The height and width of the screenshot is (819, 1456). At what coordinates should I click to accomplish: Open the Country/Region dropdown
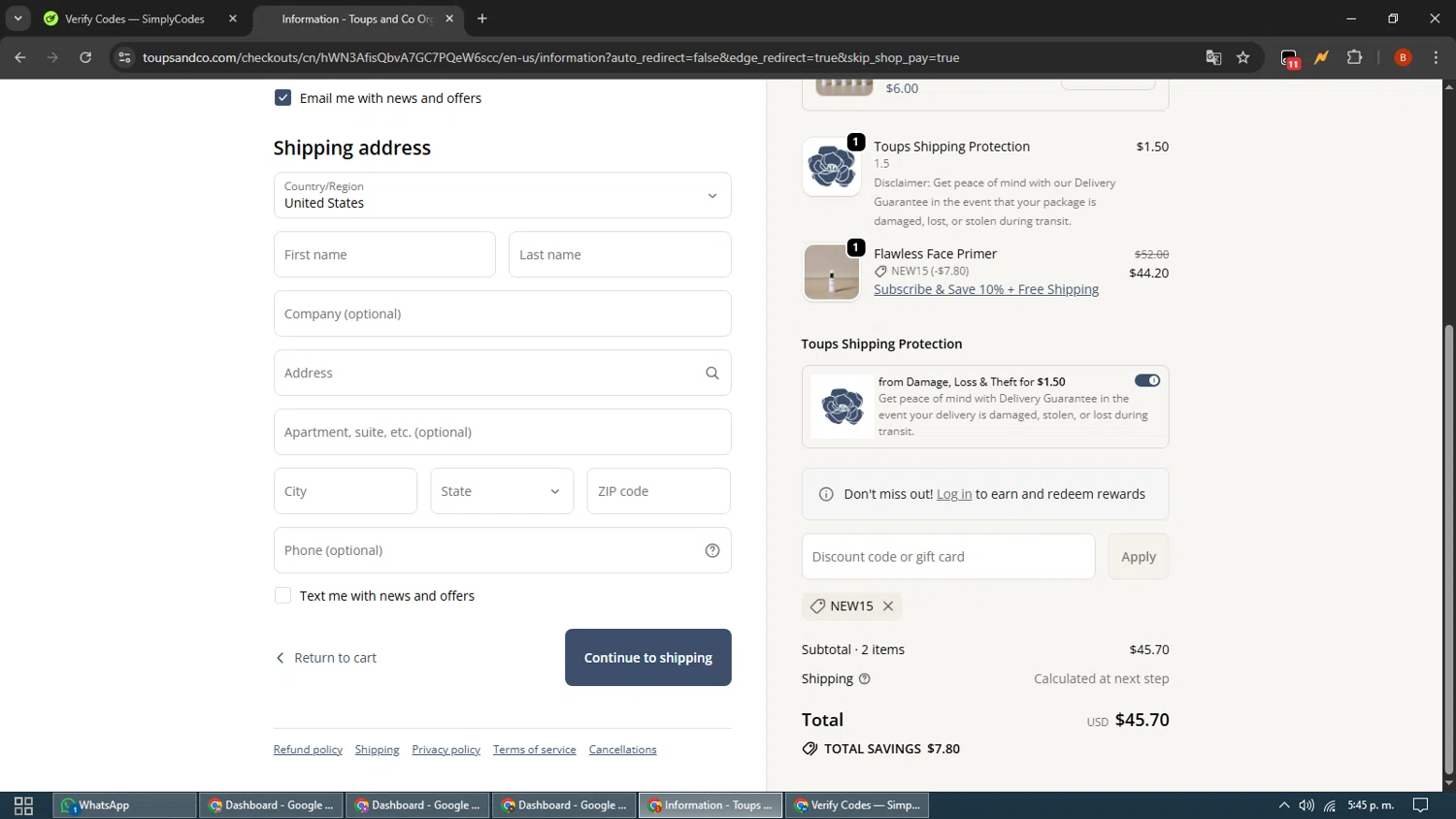click(x=502, y=195)
